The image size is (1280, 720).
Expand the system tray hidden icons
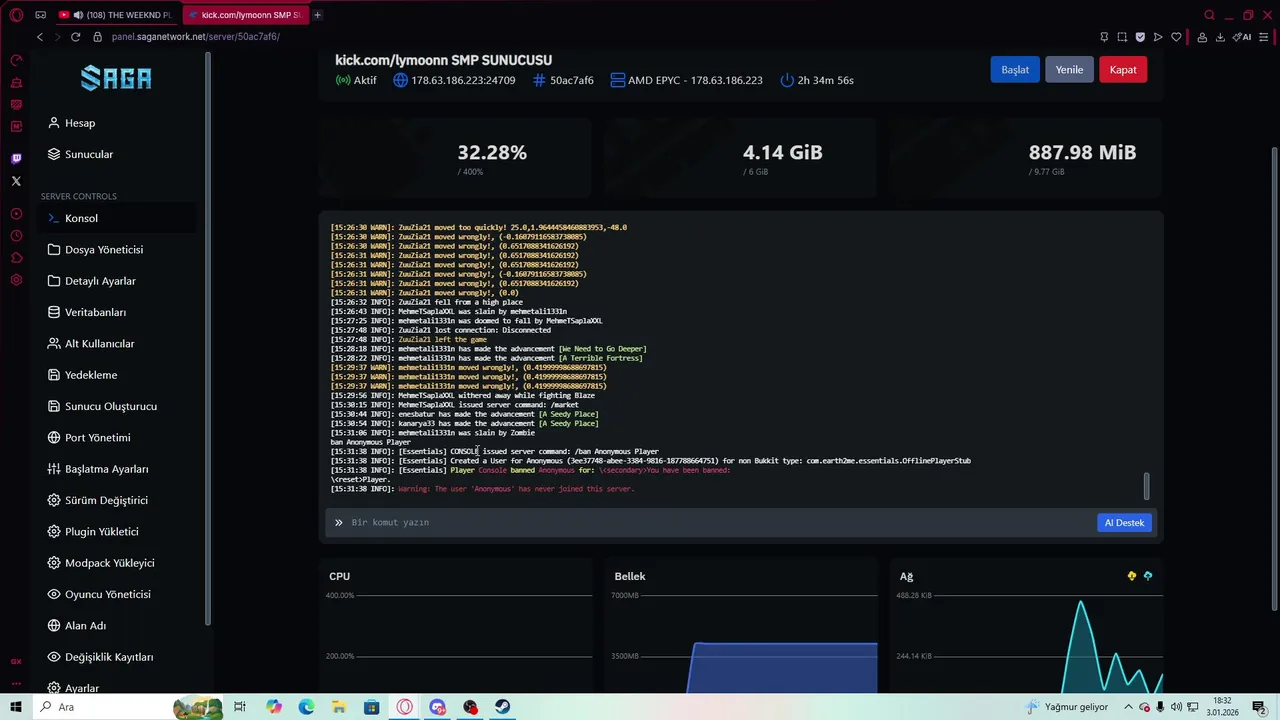[x=1128, y=707]
